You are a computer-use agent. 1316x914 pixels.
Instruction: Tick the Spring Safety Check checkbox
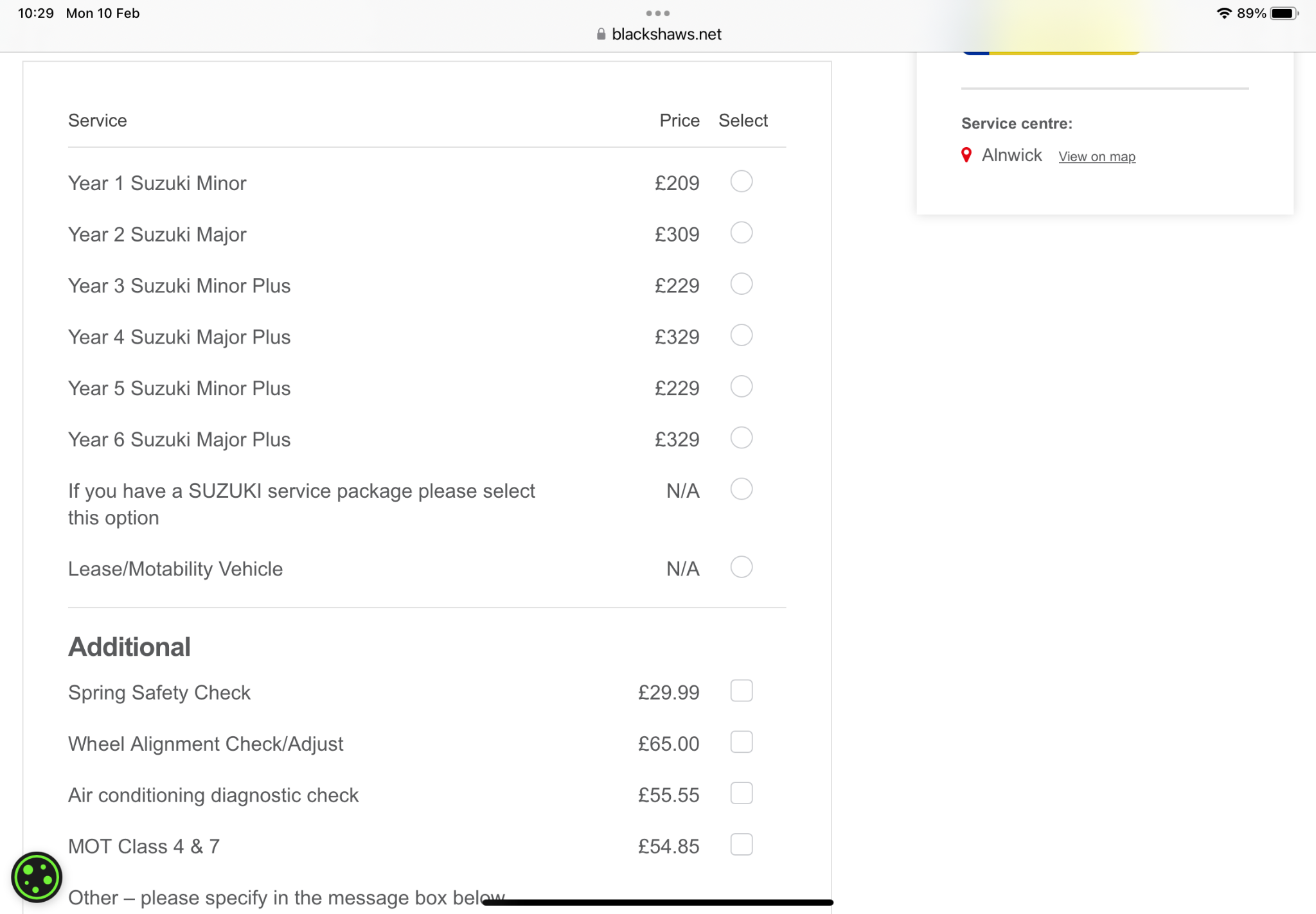tap(741, 691)
